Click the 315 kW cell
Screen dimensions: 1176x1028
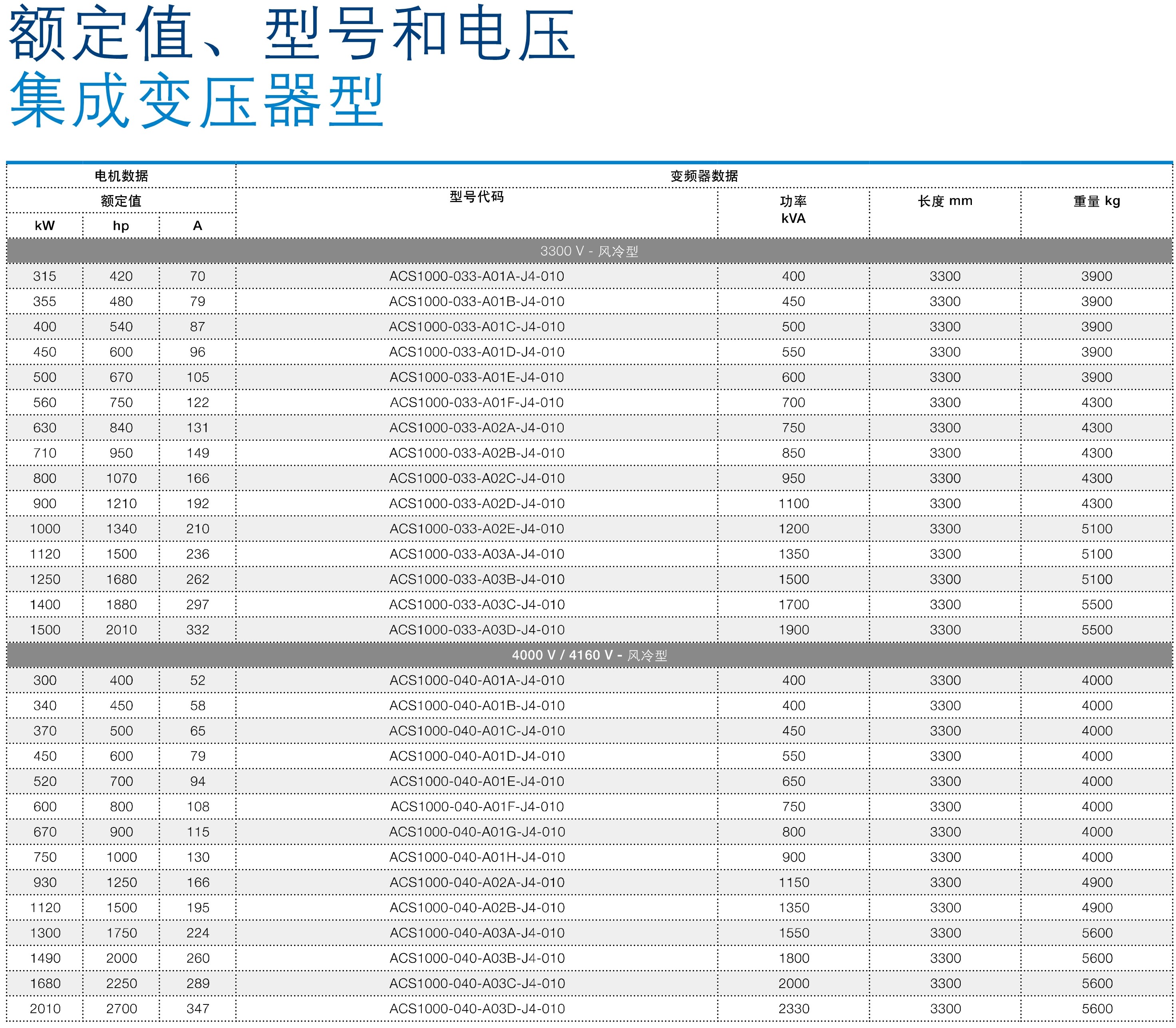[45, 276]
